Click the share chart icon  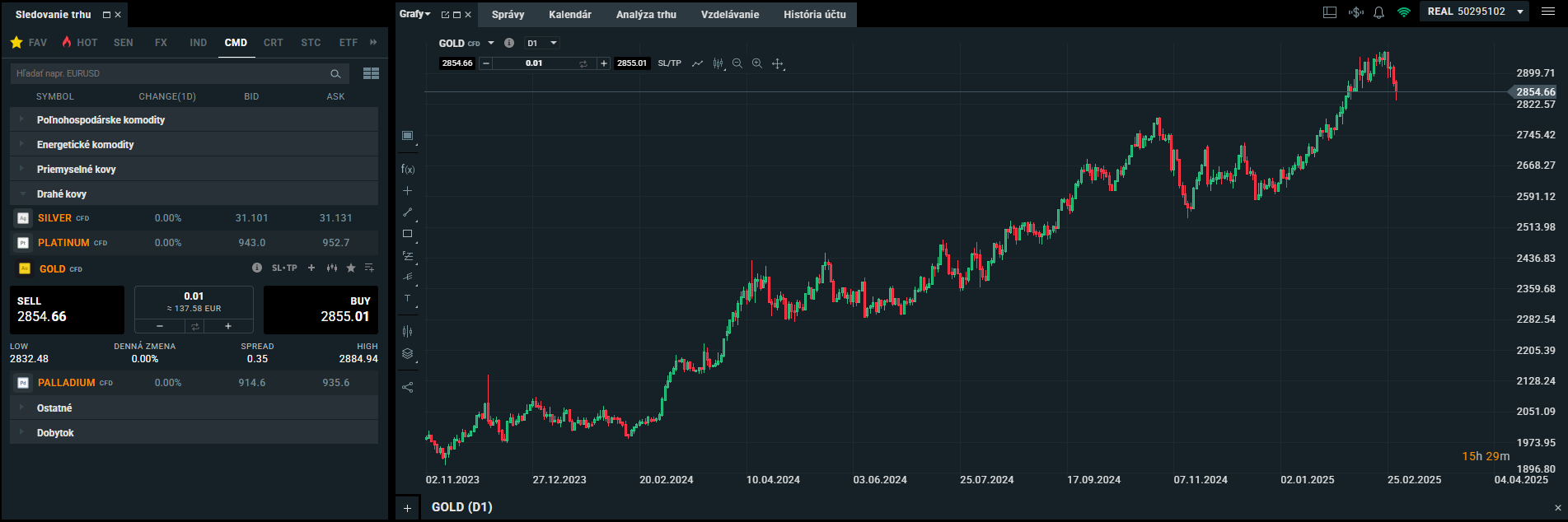407,387
